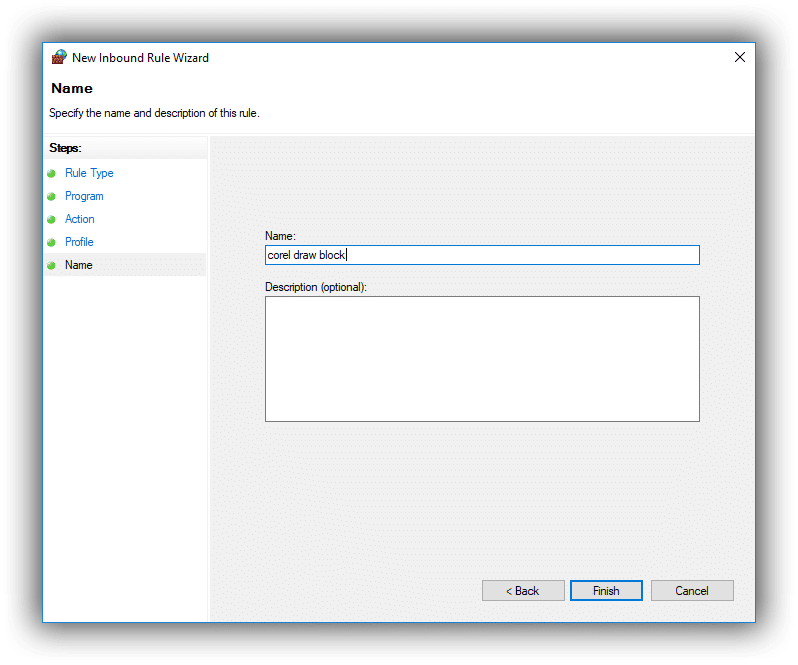This screenshot has height=665, width=798.
Task: Open the Program step
Action: (x=84, y=196)
